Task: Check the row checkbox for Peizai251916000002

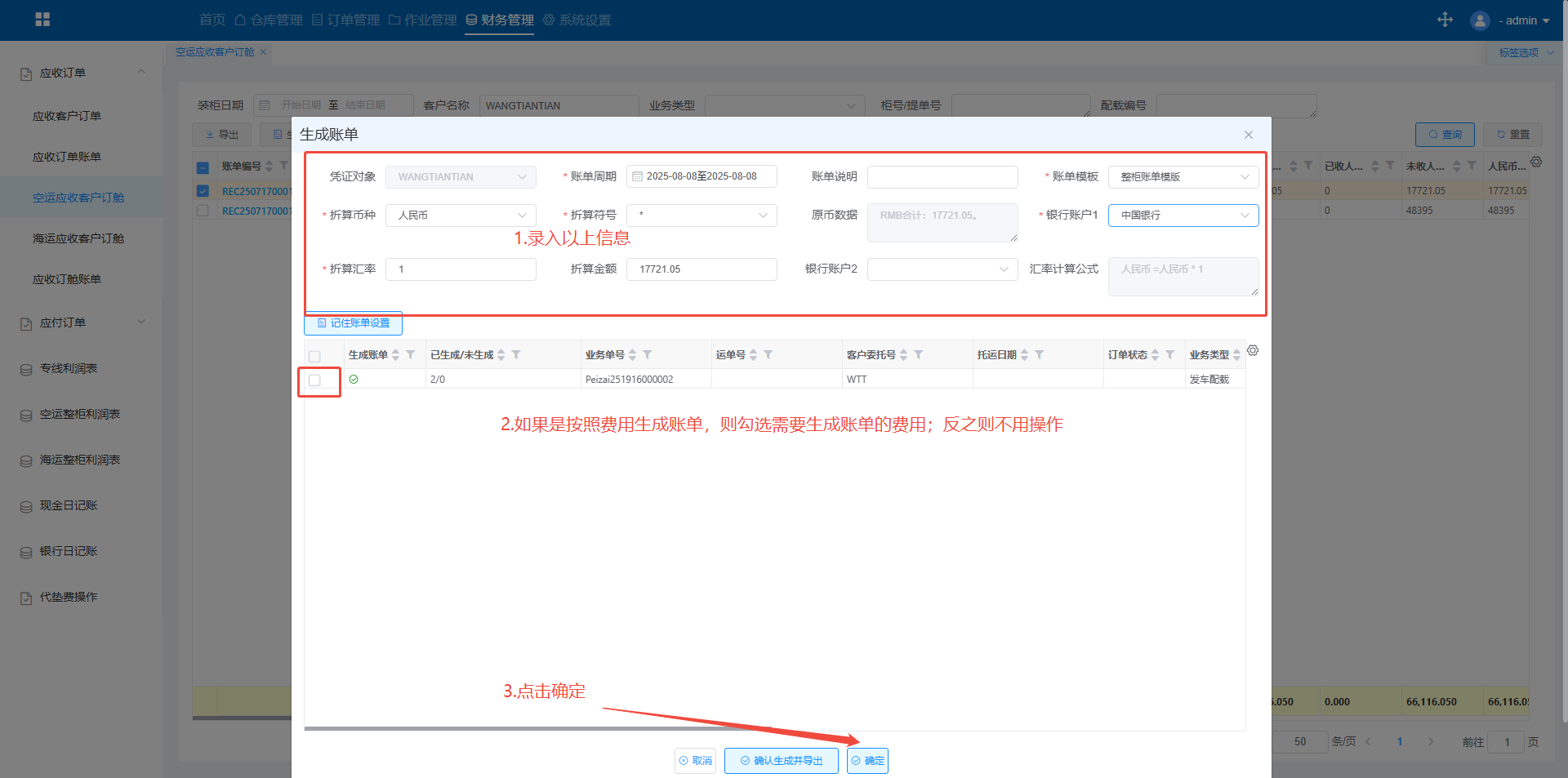Action: [x=314, y=380]
